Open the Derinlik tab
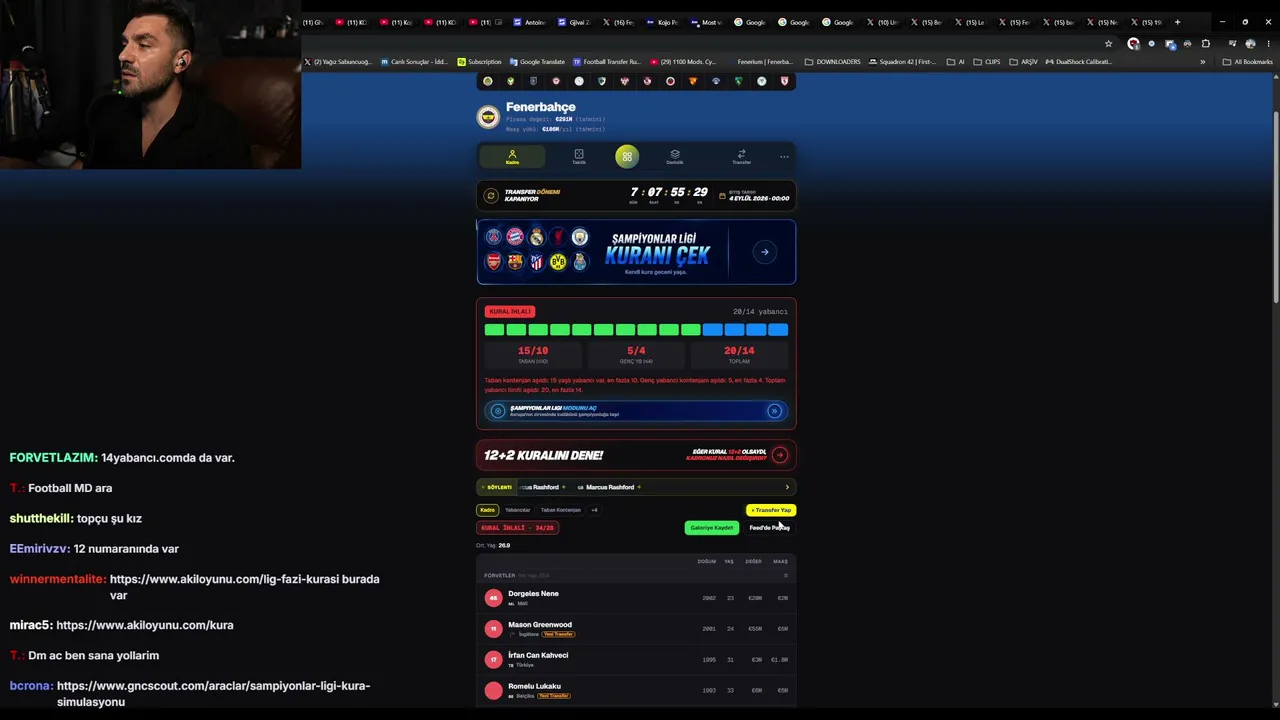This screenshot has width=1280, height=720. coord(675,156)
